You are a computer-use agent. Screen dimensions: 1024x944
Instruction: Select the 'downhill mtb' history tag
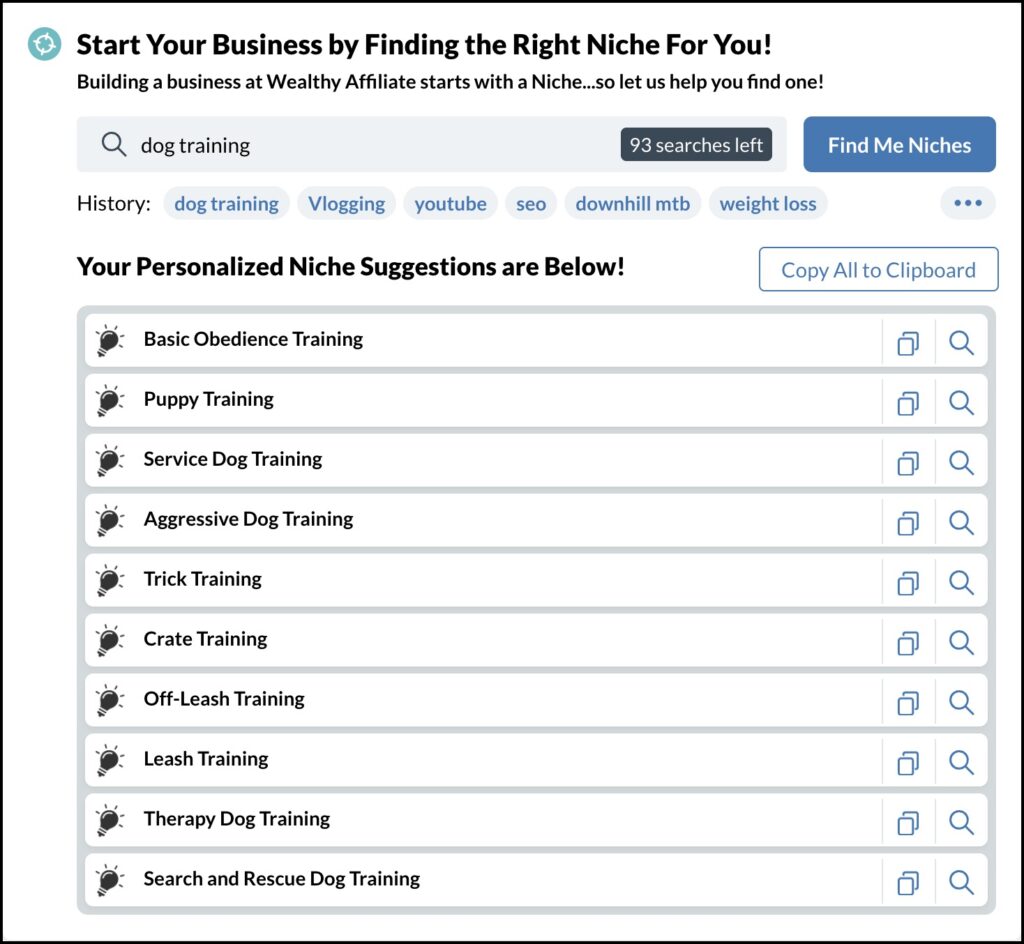point(632,204)
